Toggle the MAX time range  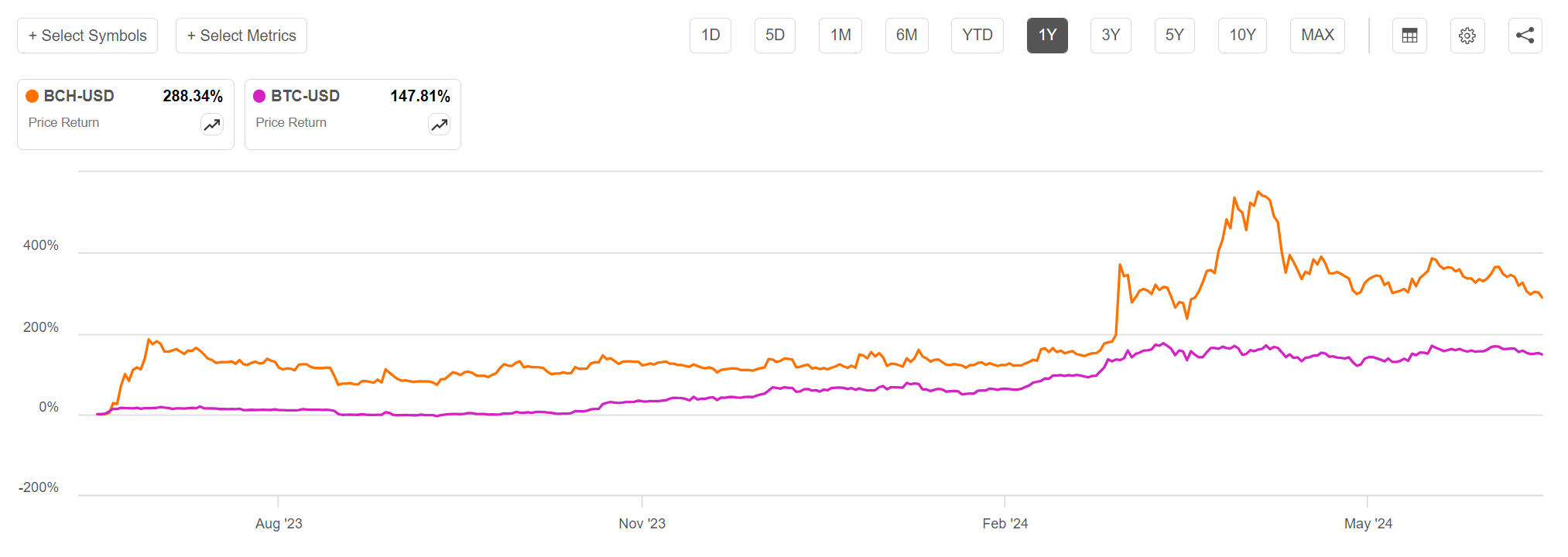pyautogui.click(x=1316, y=36)
